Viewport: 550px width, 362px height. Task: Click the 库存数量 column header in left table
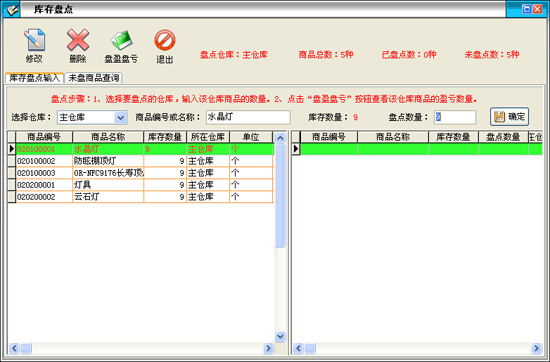[165, 137]
